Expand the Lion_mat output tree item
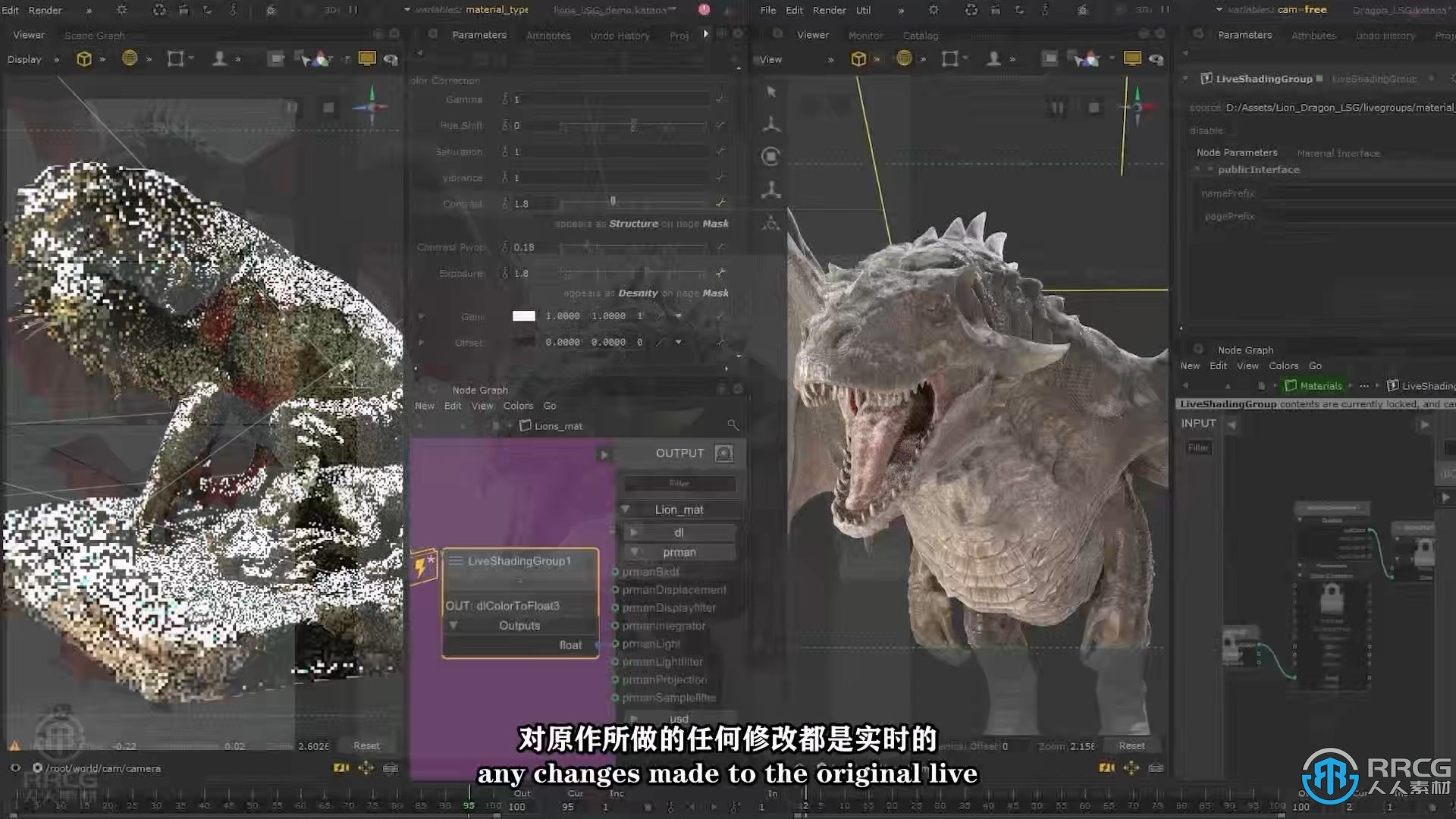This screenshot has width=1456, height=819. click(625, 509)
